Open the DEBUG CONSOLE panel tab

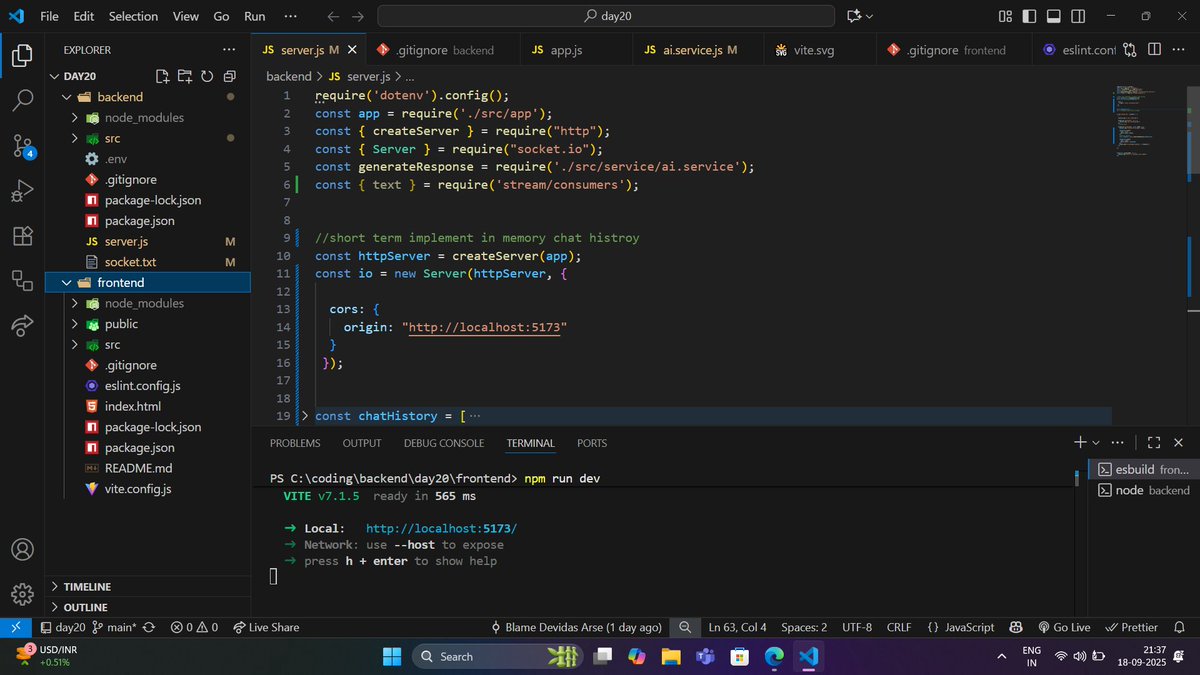click(x=444, y=443)
